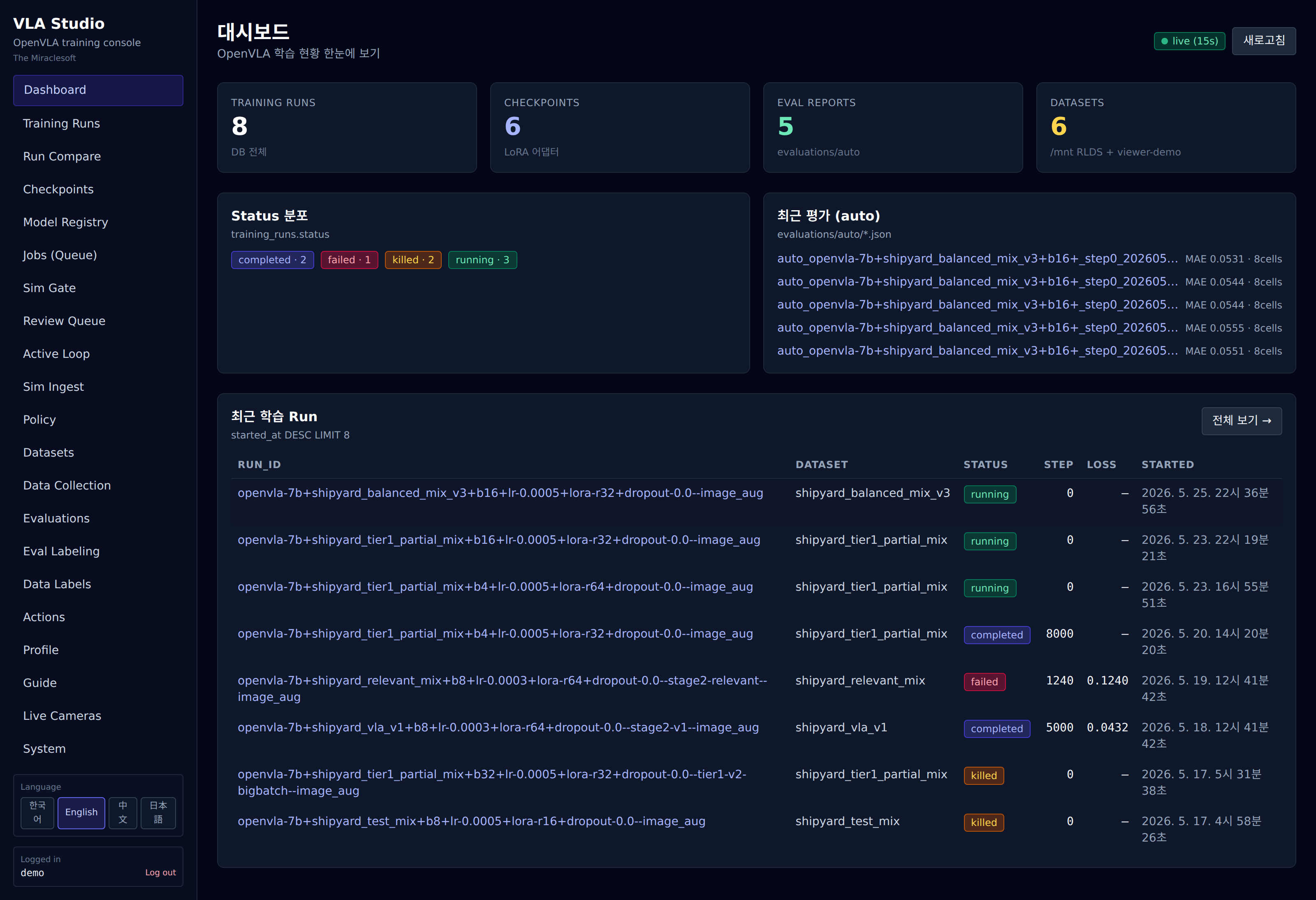Open auto eval report with MAE 0.0531
This screenshot has height=900, width=1316.
978,259
